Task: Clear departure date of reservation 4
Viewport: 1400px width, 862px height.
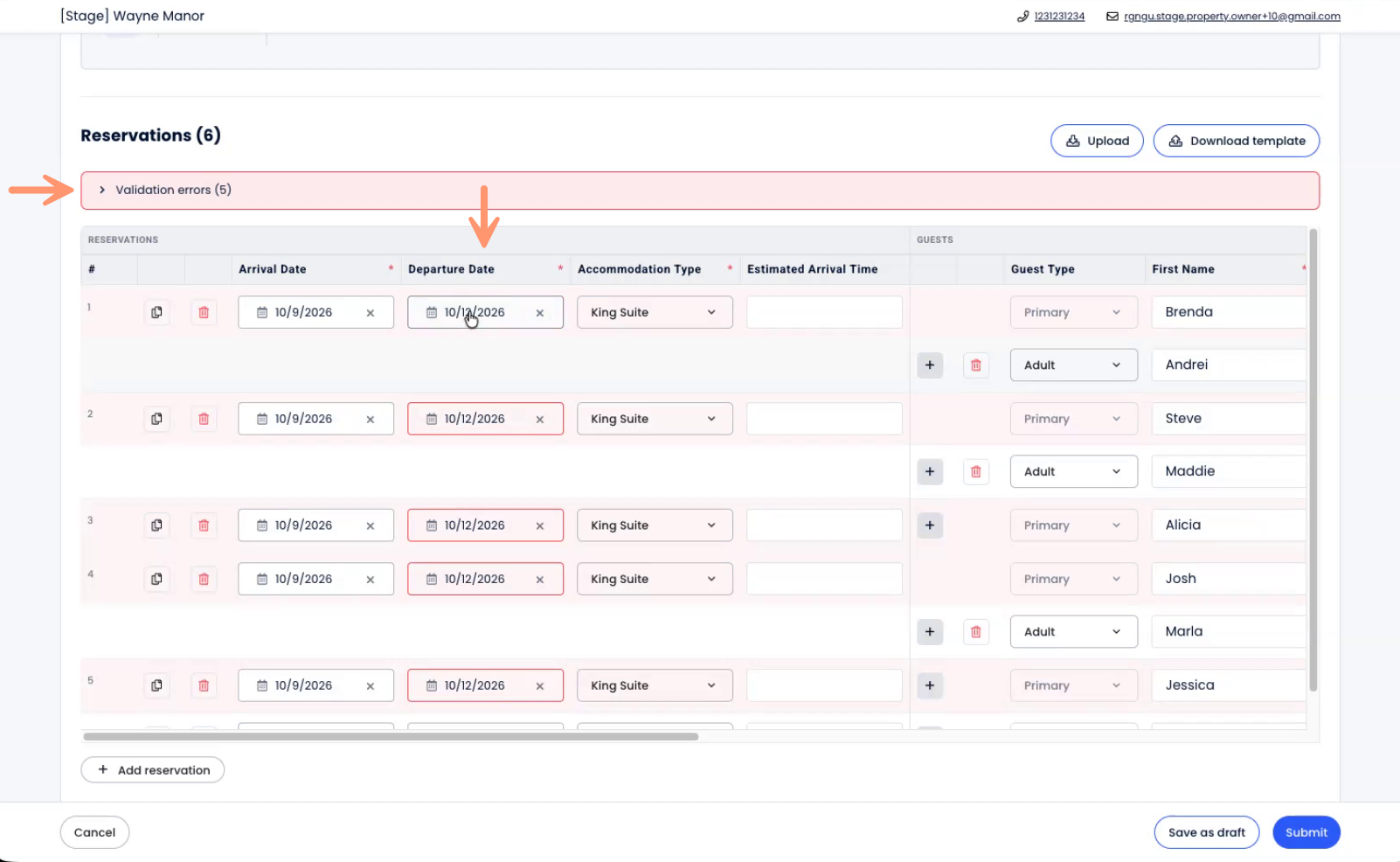Action: (x=540, y=579)
